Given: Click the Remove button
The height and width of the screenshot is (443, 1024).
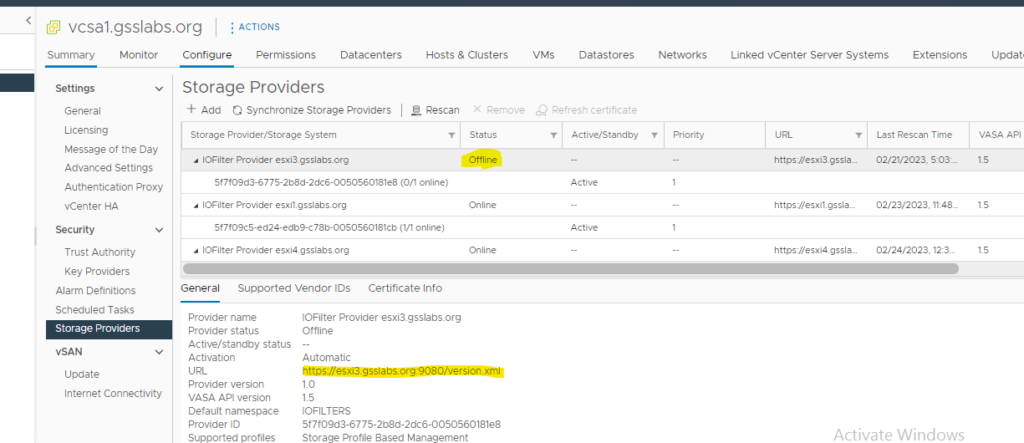Looking at the screenshot, I should pyautogui.click(x=498, y=110).
